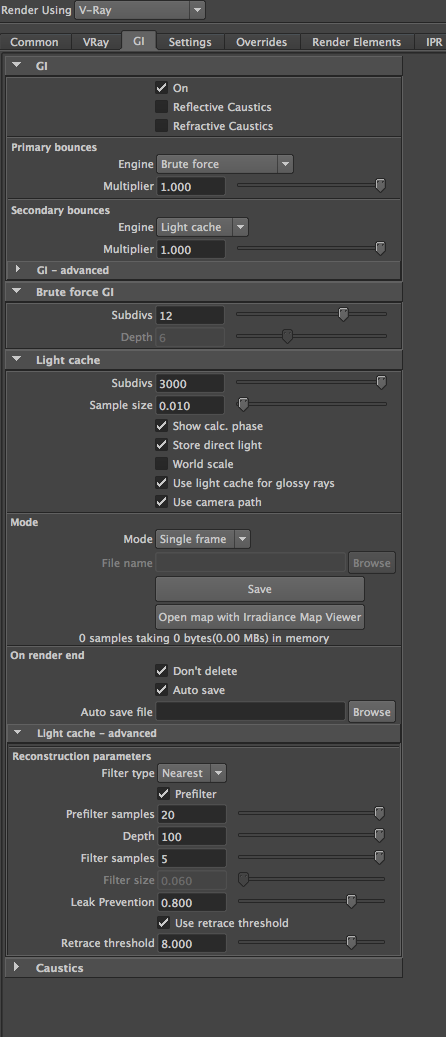Toggle Store direct light checkbox
The image size is (446, 1037).
point(161,445)
